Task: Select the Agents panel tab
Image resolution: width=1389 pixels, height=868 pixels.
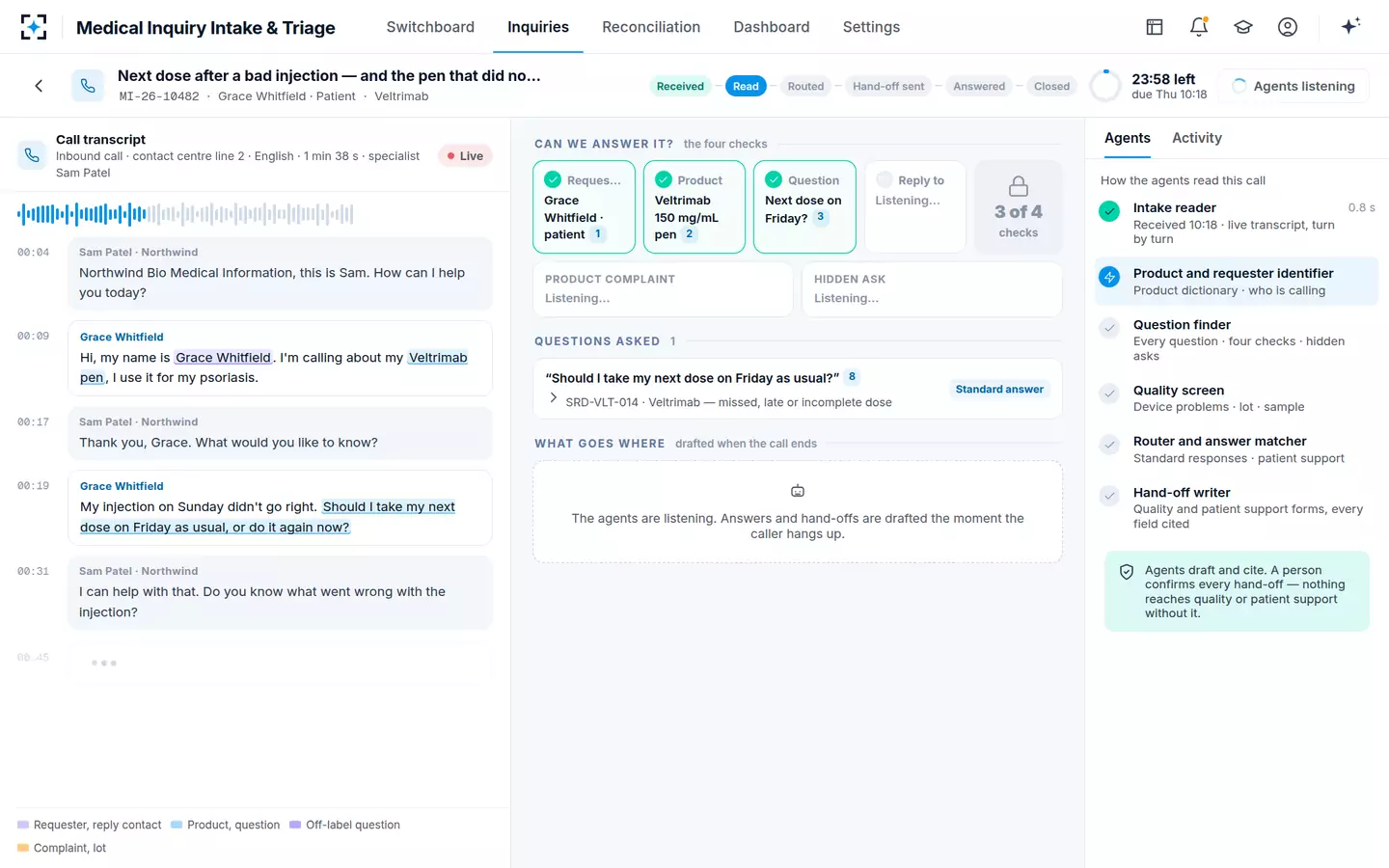Action: coord(1128,138)
